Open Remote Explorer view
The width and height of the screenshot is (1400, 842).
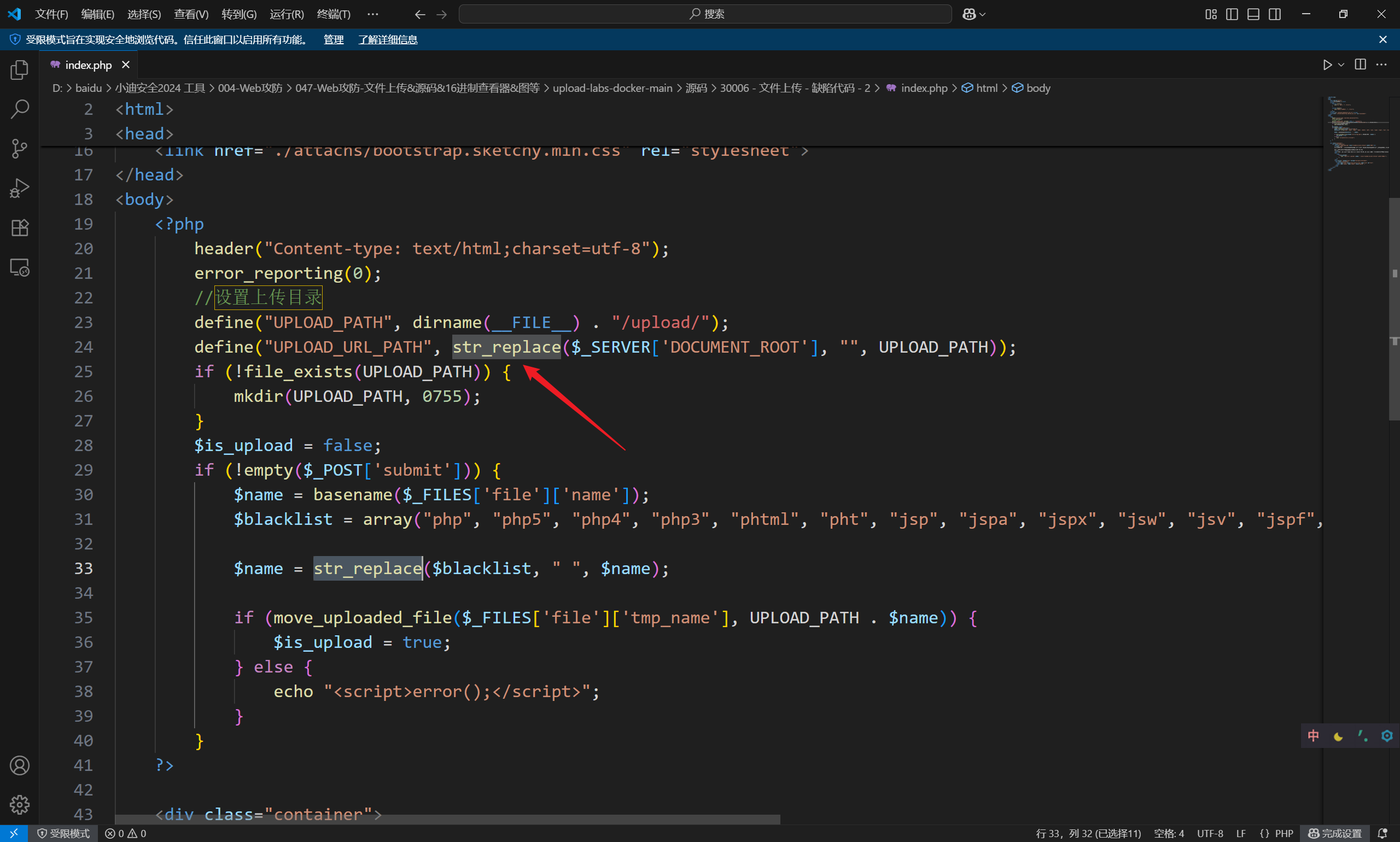click(x=19, y=267)
